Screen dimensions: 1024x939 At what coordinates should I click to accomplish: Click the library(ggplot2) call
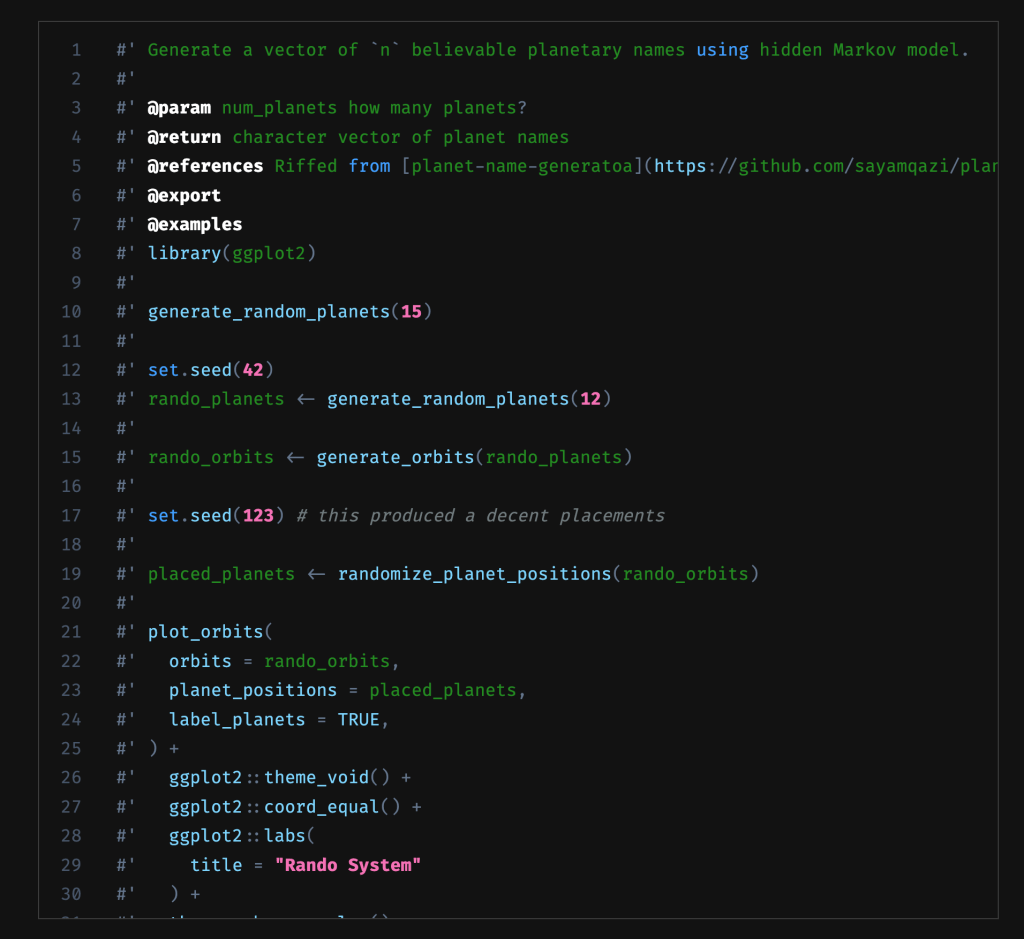[232, 253]
